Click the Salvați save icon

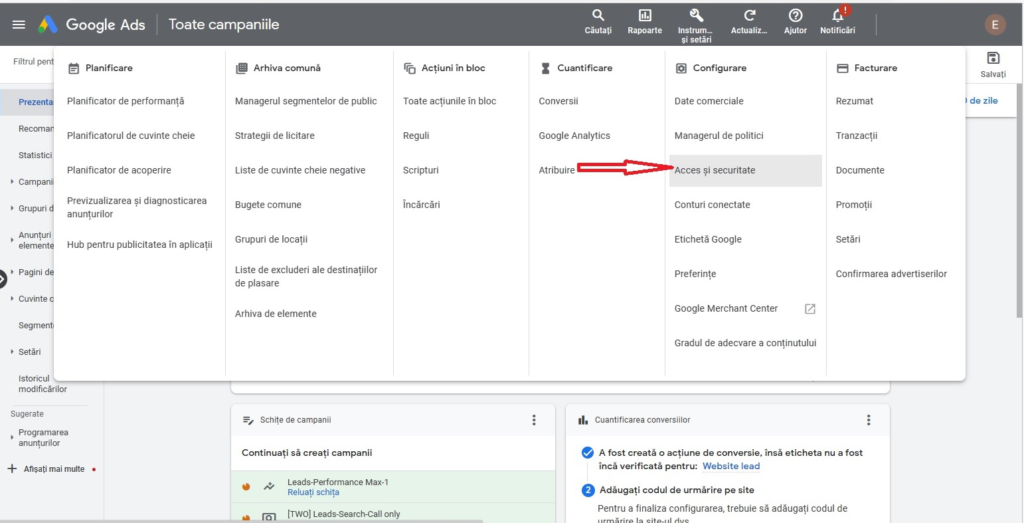pos(993,65)
